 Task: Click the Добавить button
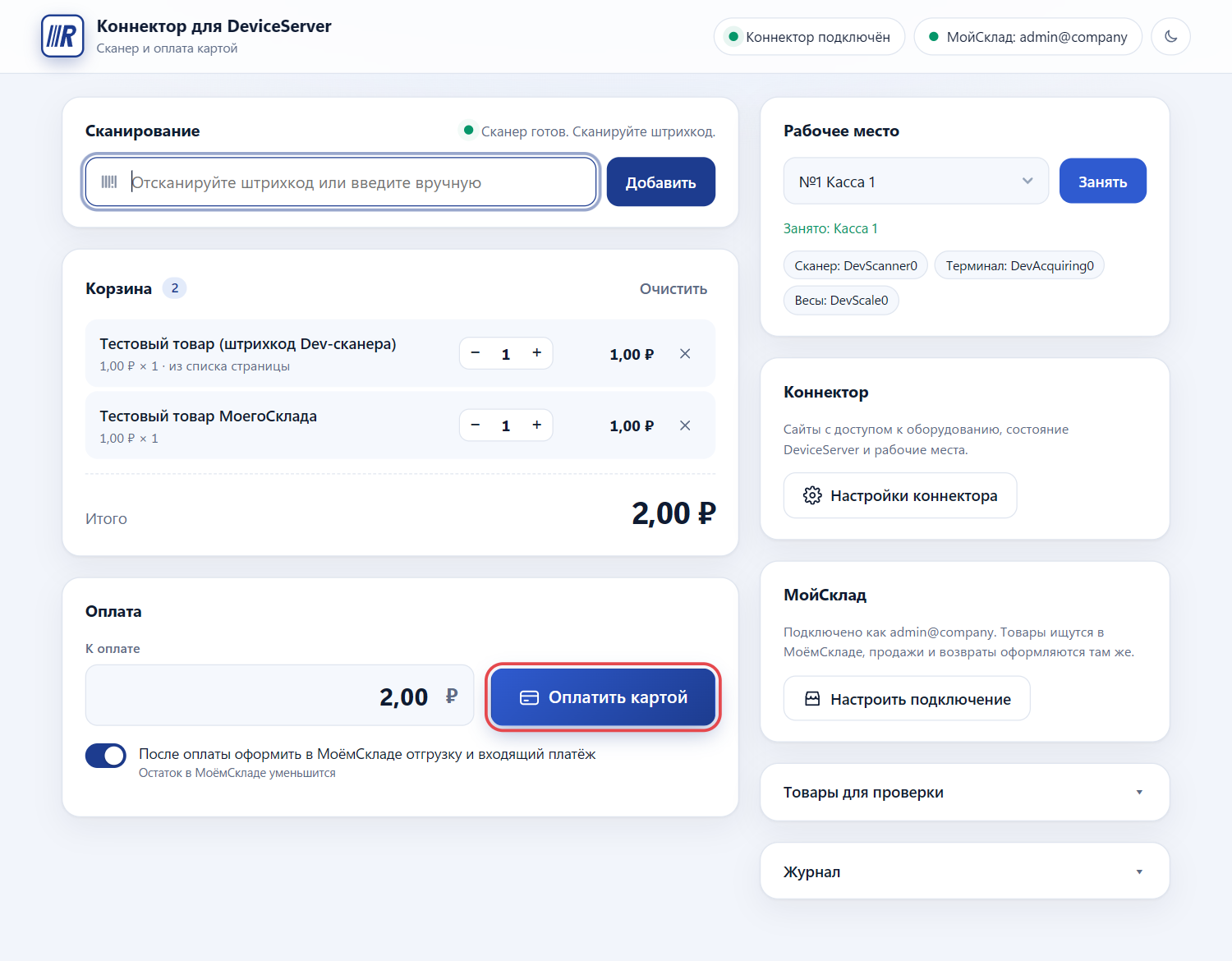[660, 182]
